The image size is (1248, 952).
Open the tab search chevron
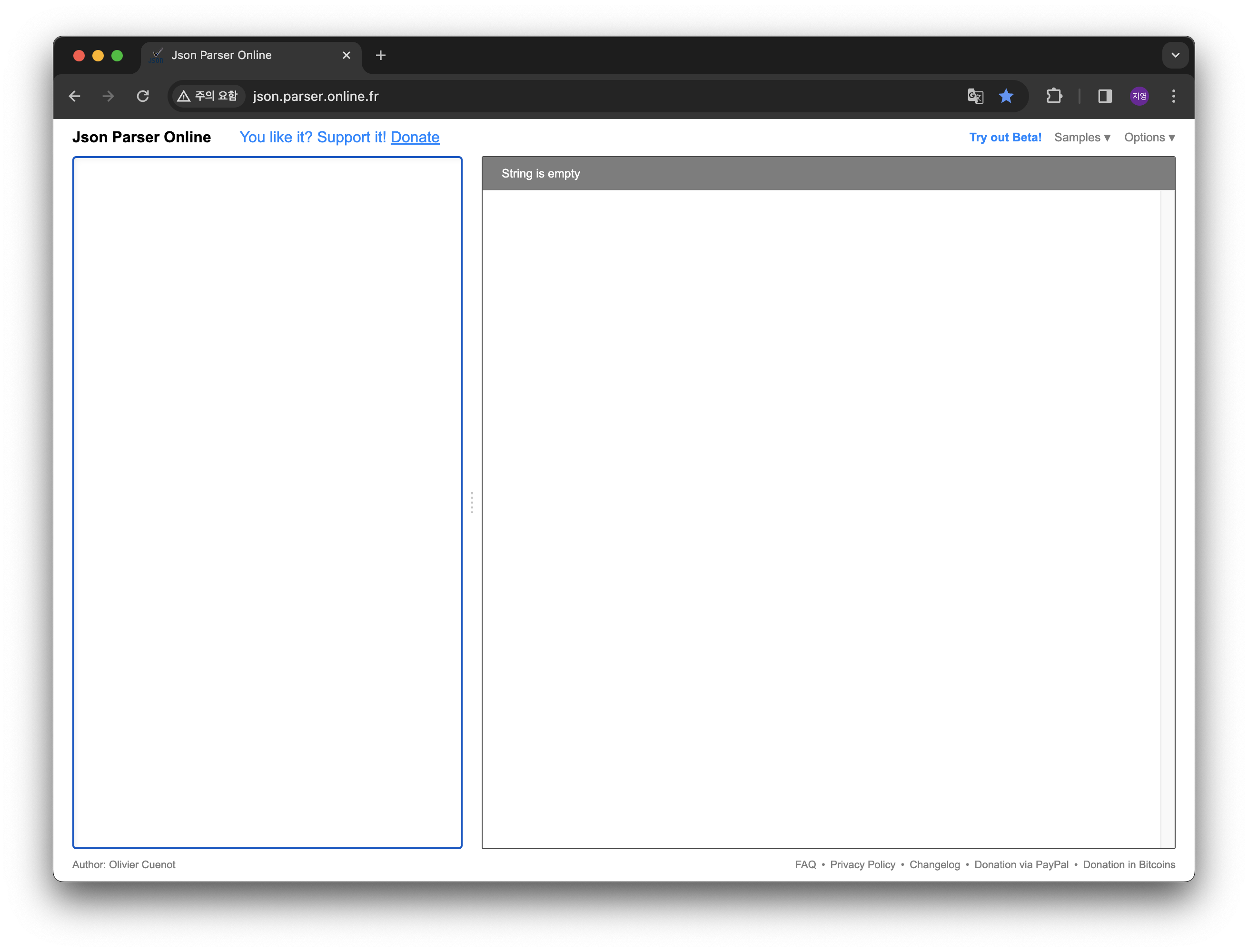(1175, 56)
